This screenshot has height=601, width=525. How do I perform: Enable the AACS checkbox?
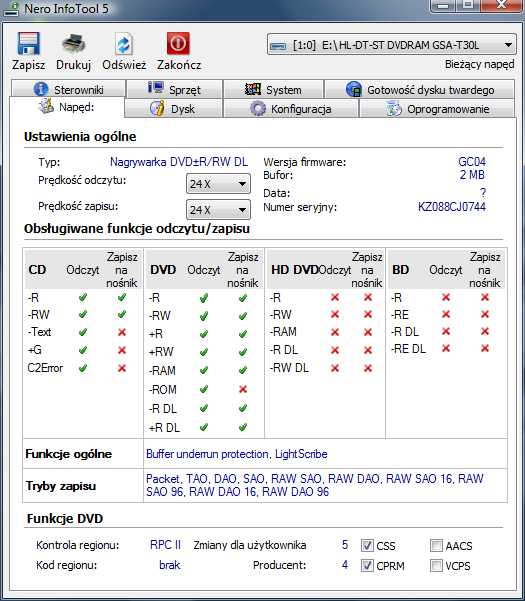click(x=436, y=545)
